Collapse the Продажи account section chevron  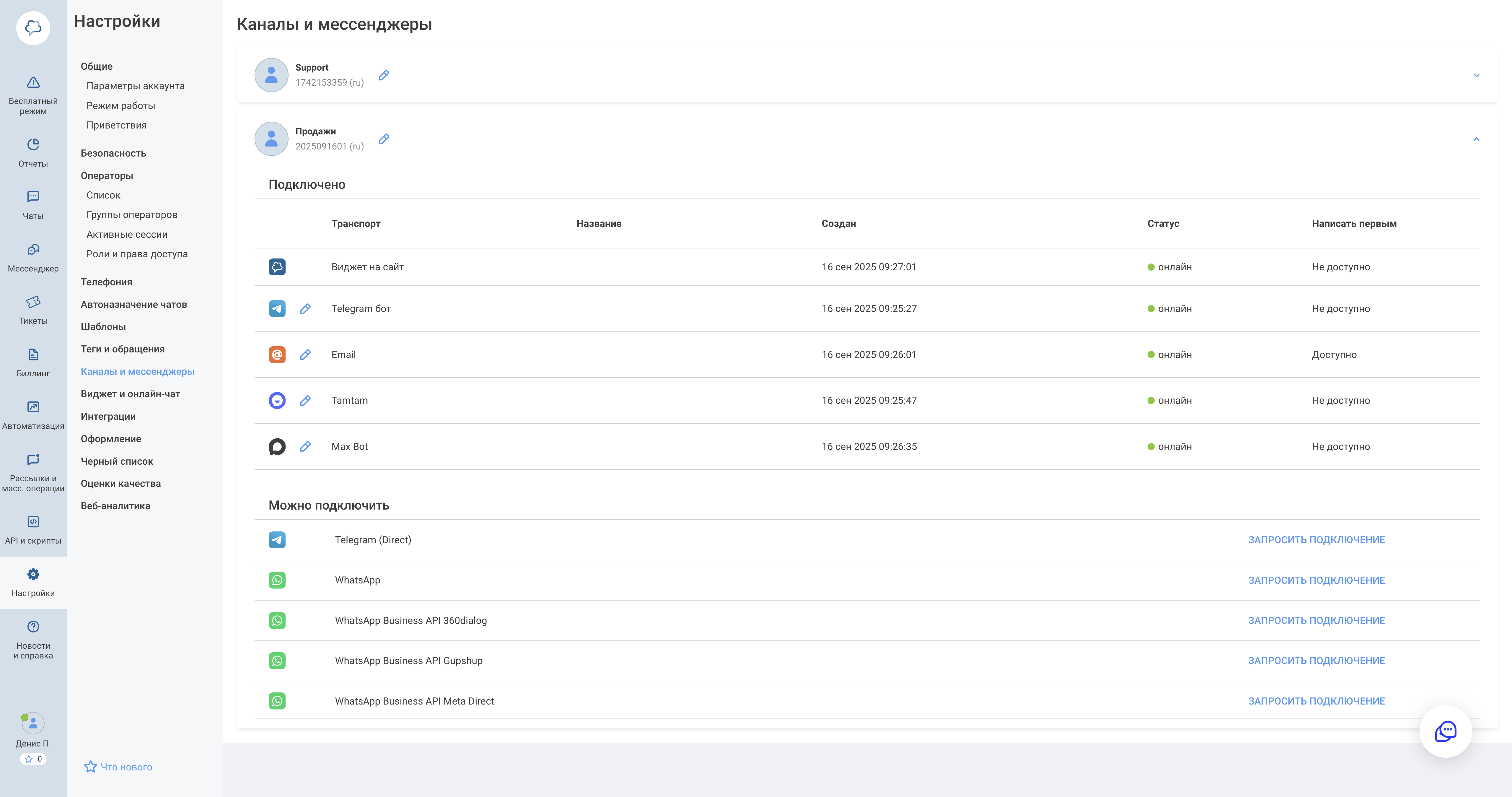coord(1476,139)
